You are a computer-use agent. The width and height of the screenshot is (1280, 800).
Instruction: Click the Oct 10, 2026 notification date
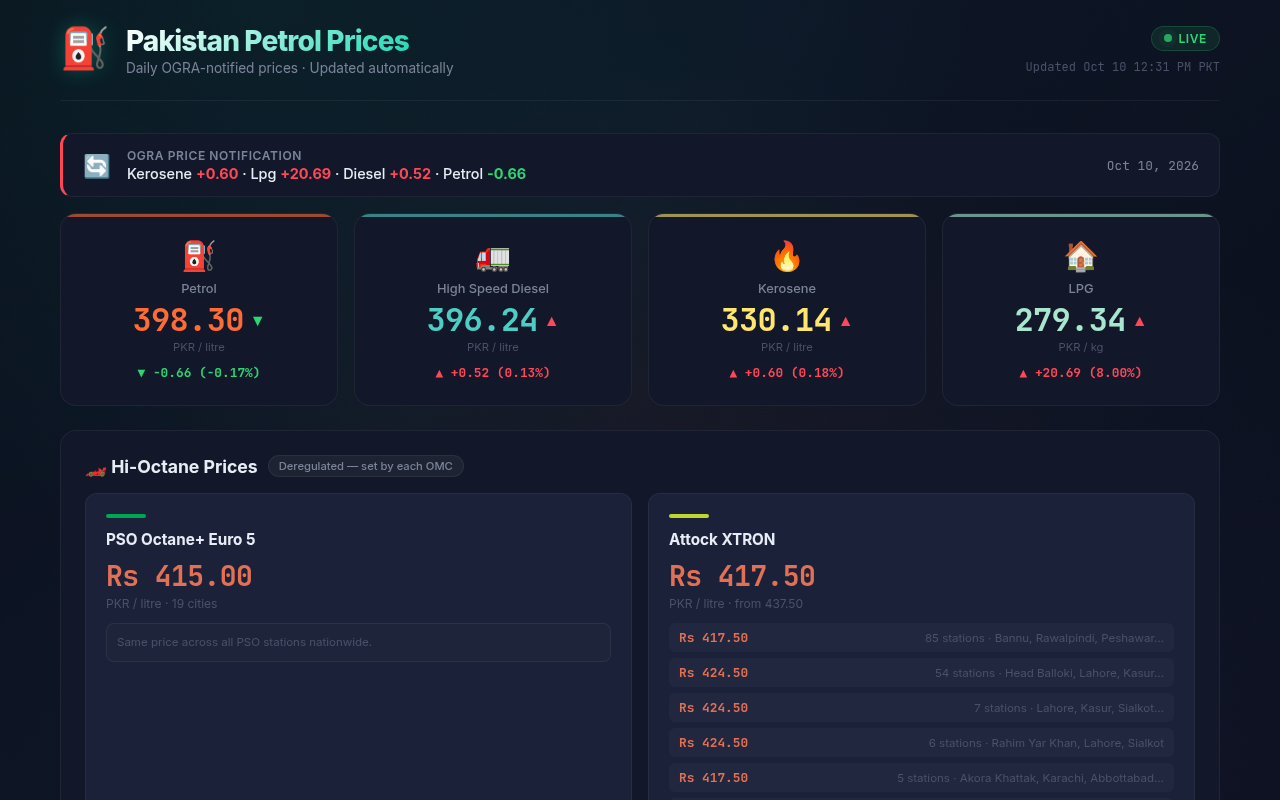pos(1153,166)
